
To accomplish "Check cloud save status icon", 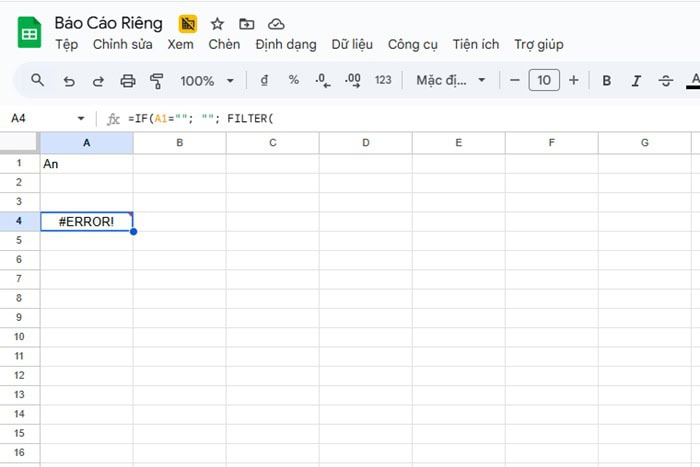I will pos(276,23).
